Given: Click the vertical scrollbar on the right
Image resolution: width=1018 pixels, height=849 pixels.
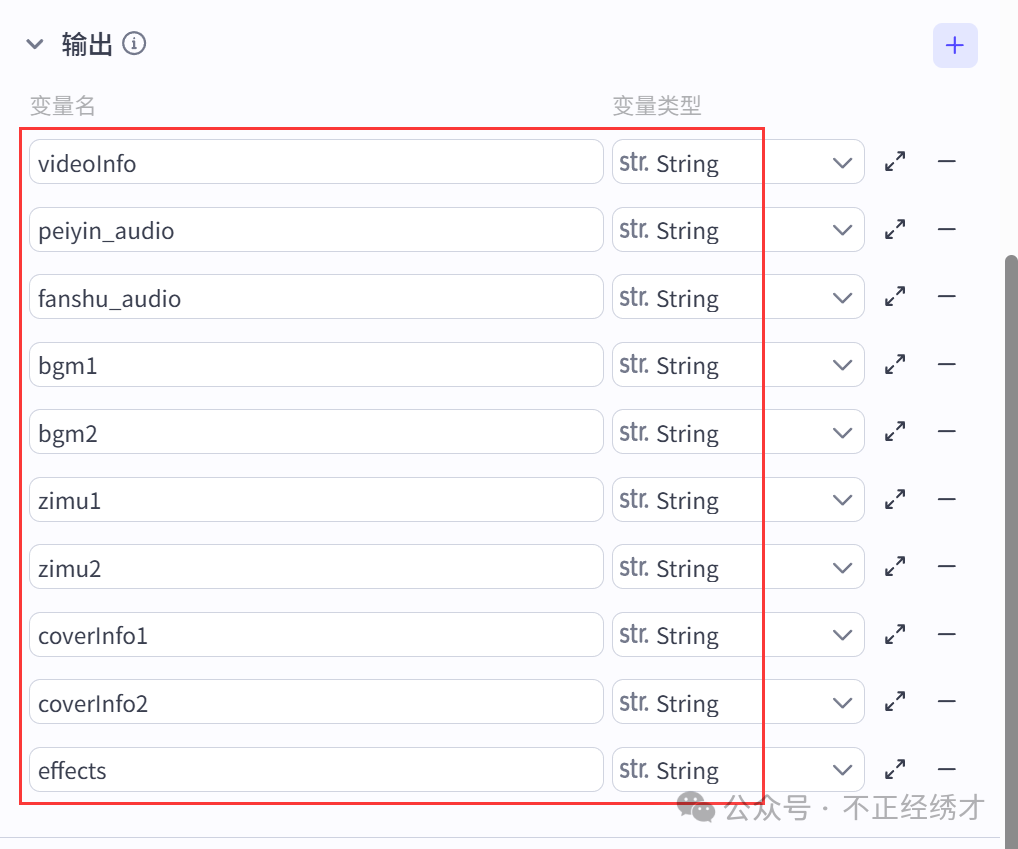Looking at the screenshot, I should [1011, 500].
